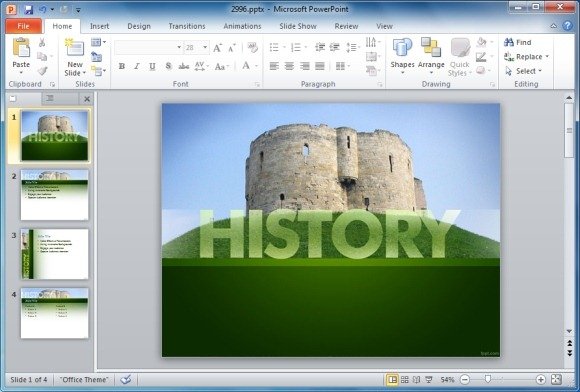The image size is (580, 392).
Task: Click the PowerPoint Help question mark
Action: [x=567, y=26]
